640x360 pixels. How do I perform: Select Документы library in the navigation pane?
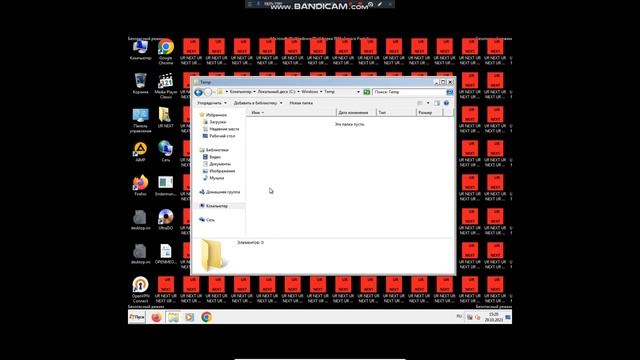coord(217,164)
